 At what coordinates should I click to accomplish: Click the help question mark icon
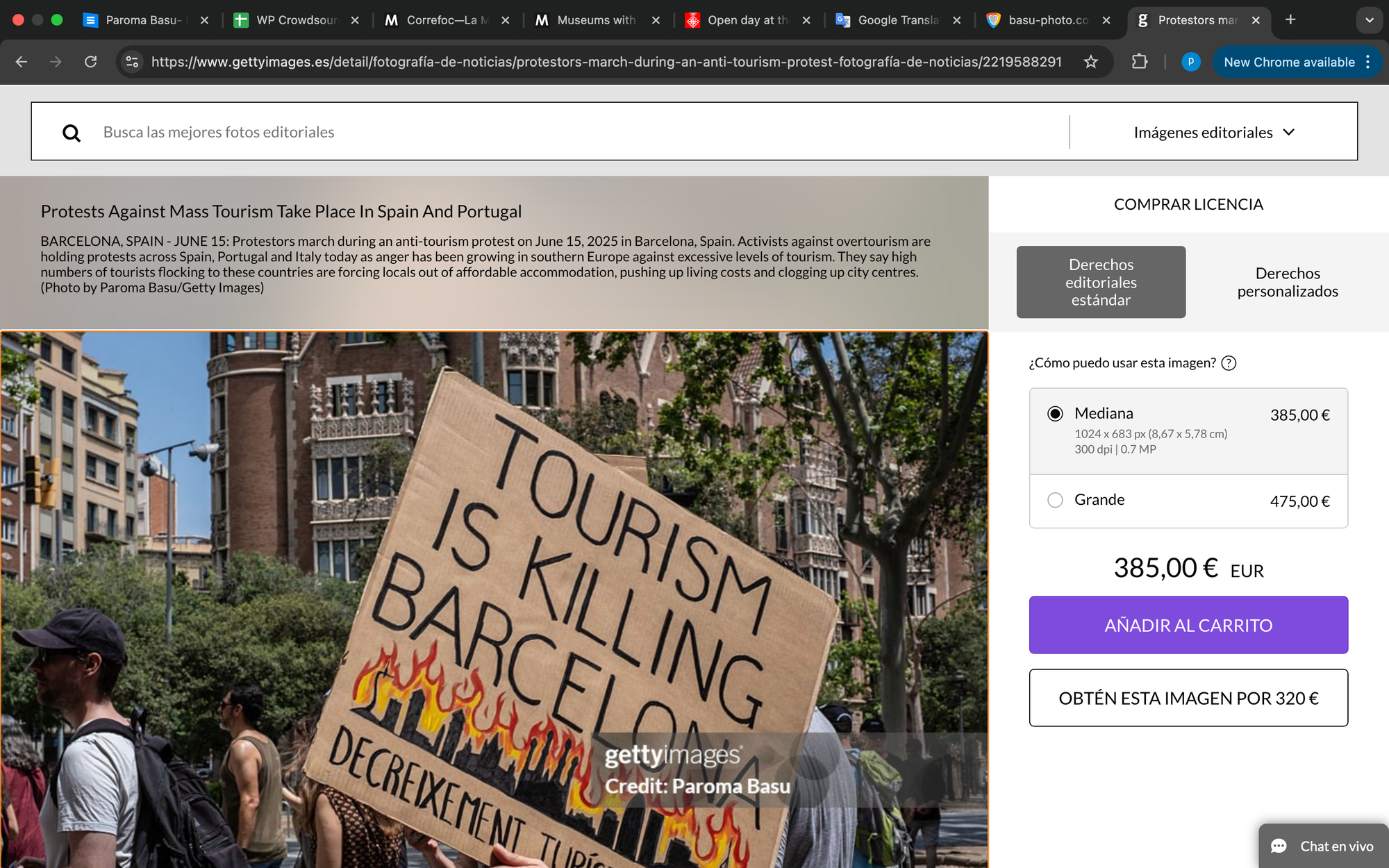(1229, 363)
